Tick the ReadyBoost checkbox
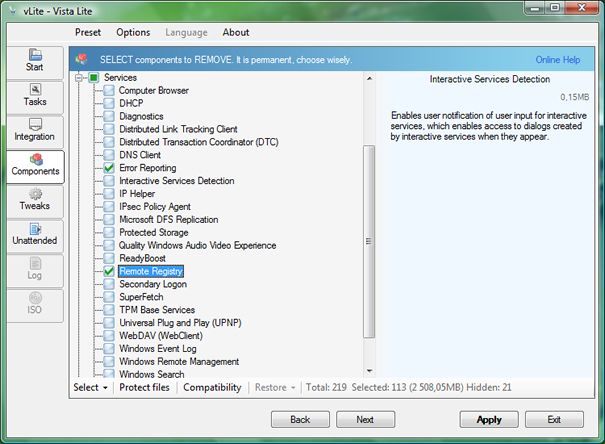Viewport: 605px width, 444px height. pos(109,258)
